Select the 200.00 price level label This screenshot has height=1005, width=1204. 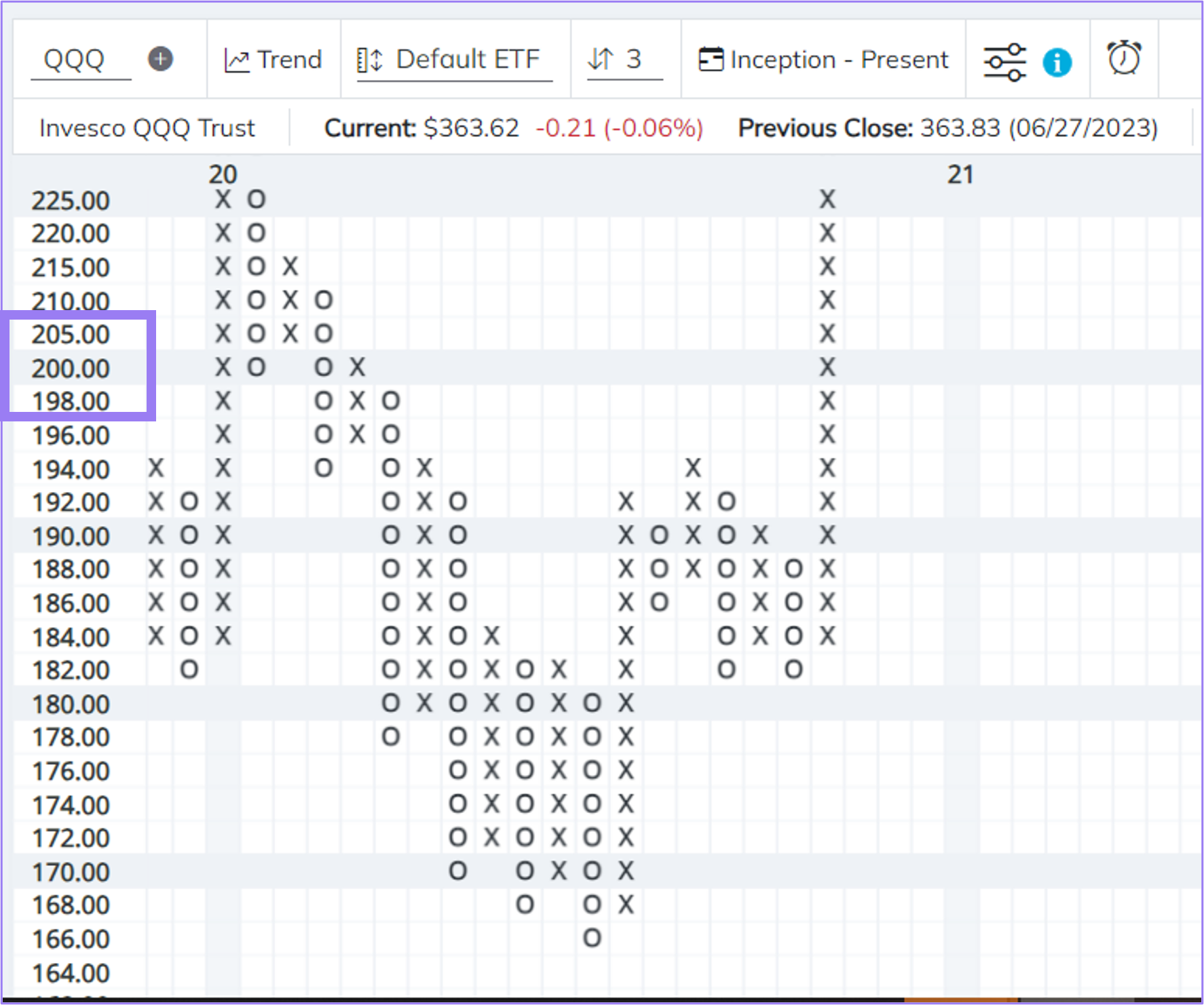coord(71,368)
